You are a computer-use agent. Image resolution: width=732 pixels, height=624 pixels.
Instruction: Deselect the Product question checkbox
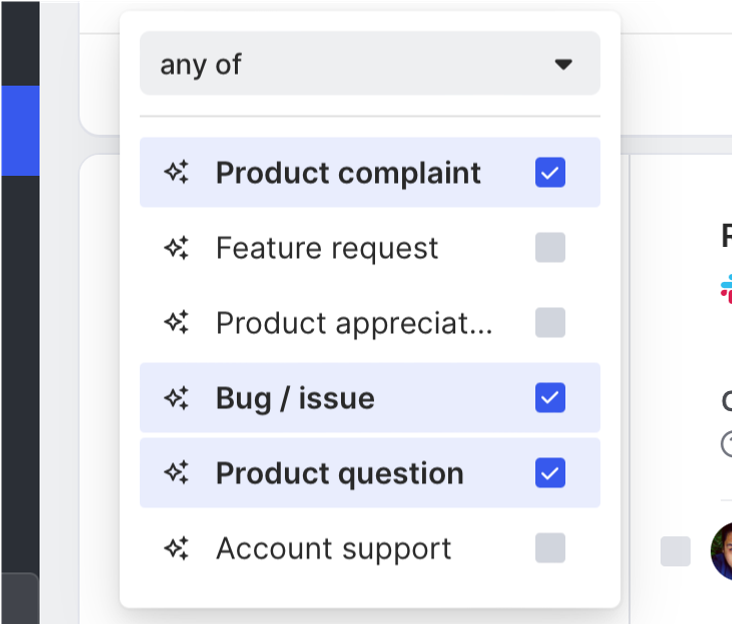click(550, 473)
